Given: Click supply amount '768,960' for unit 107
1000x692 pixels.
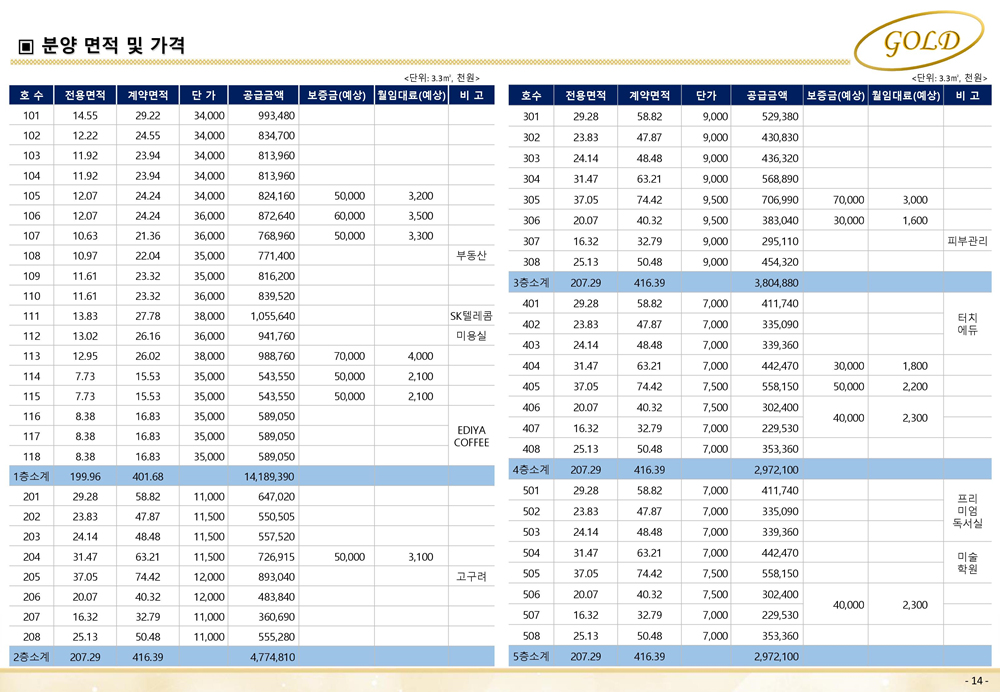Looking at the screenshot, I should point(277,236).
